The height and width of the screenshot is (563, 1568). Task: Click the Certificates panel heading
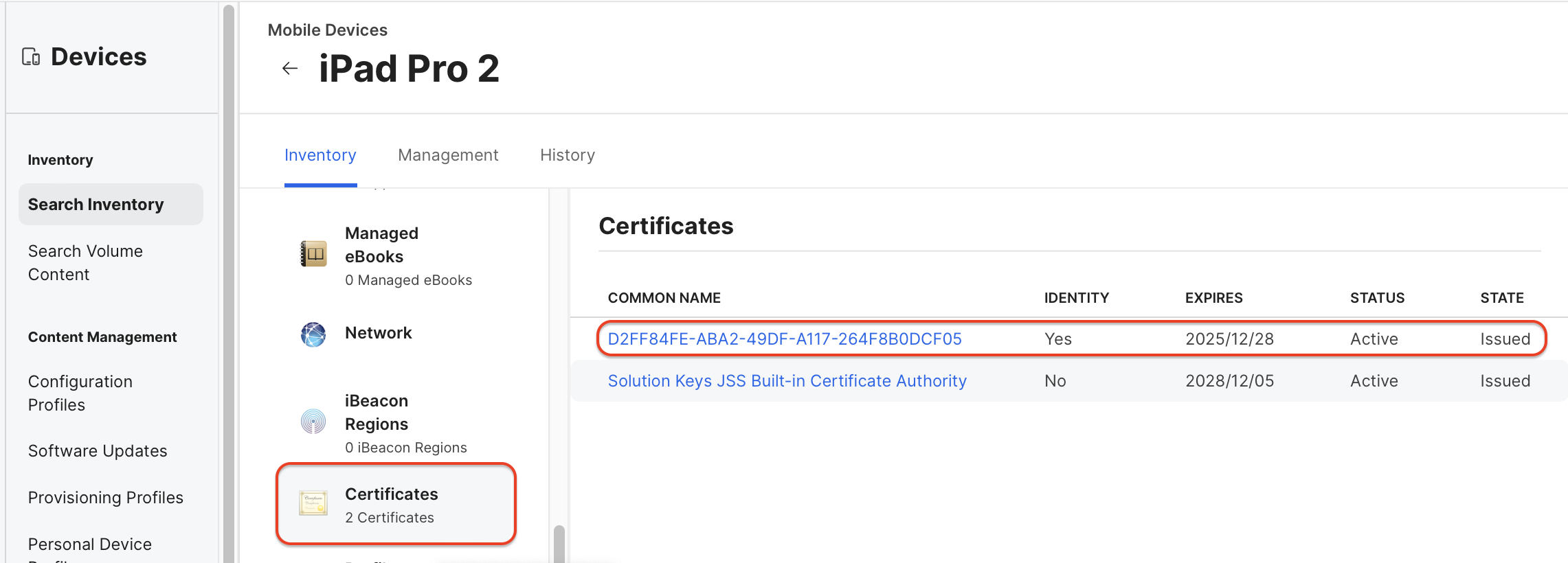(x=666, y=226)
